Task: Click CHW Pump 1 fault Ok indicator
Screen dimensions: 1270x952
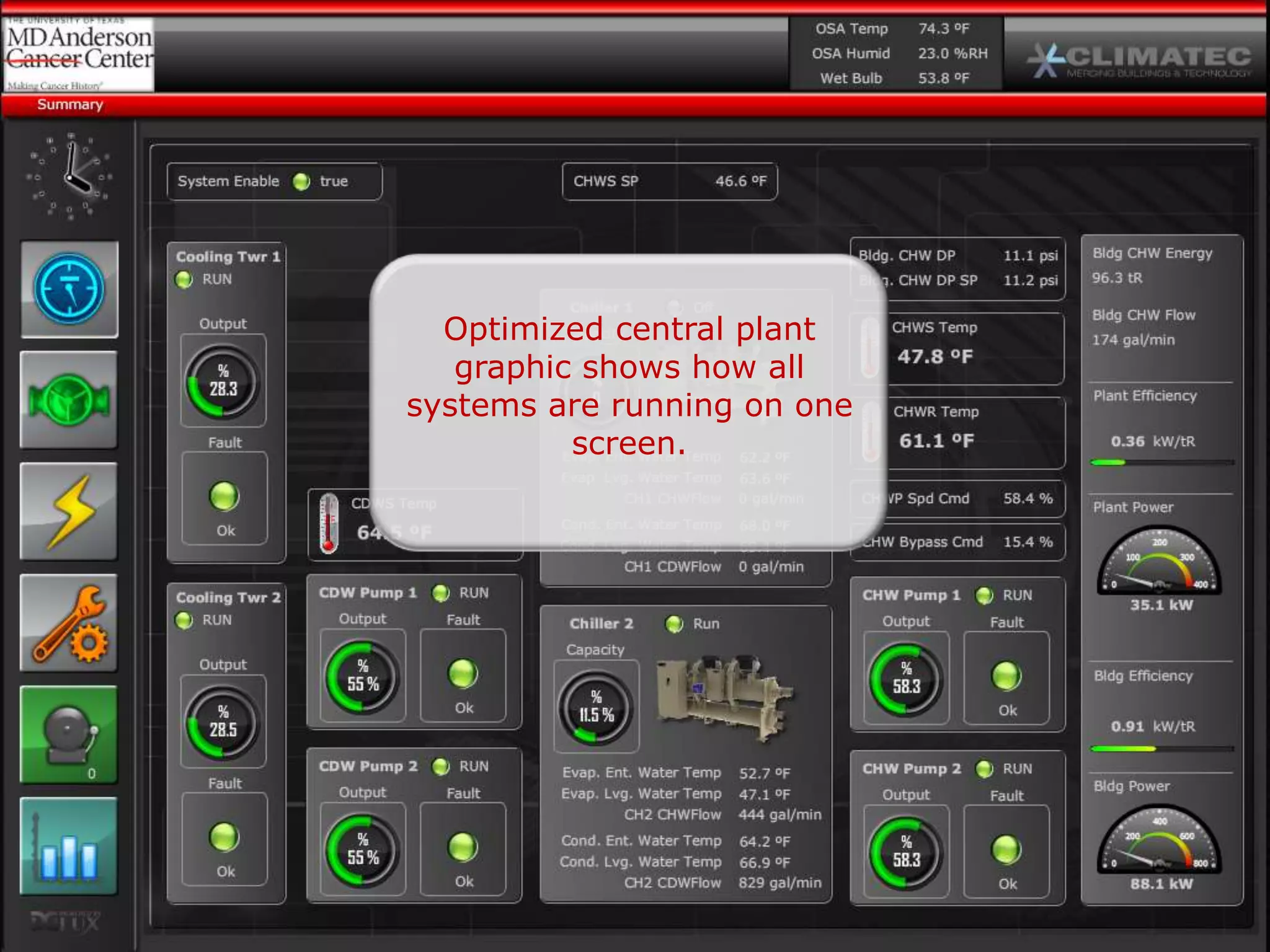Action: pyautogui.click(x=1006, y=676)
